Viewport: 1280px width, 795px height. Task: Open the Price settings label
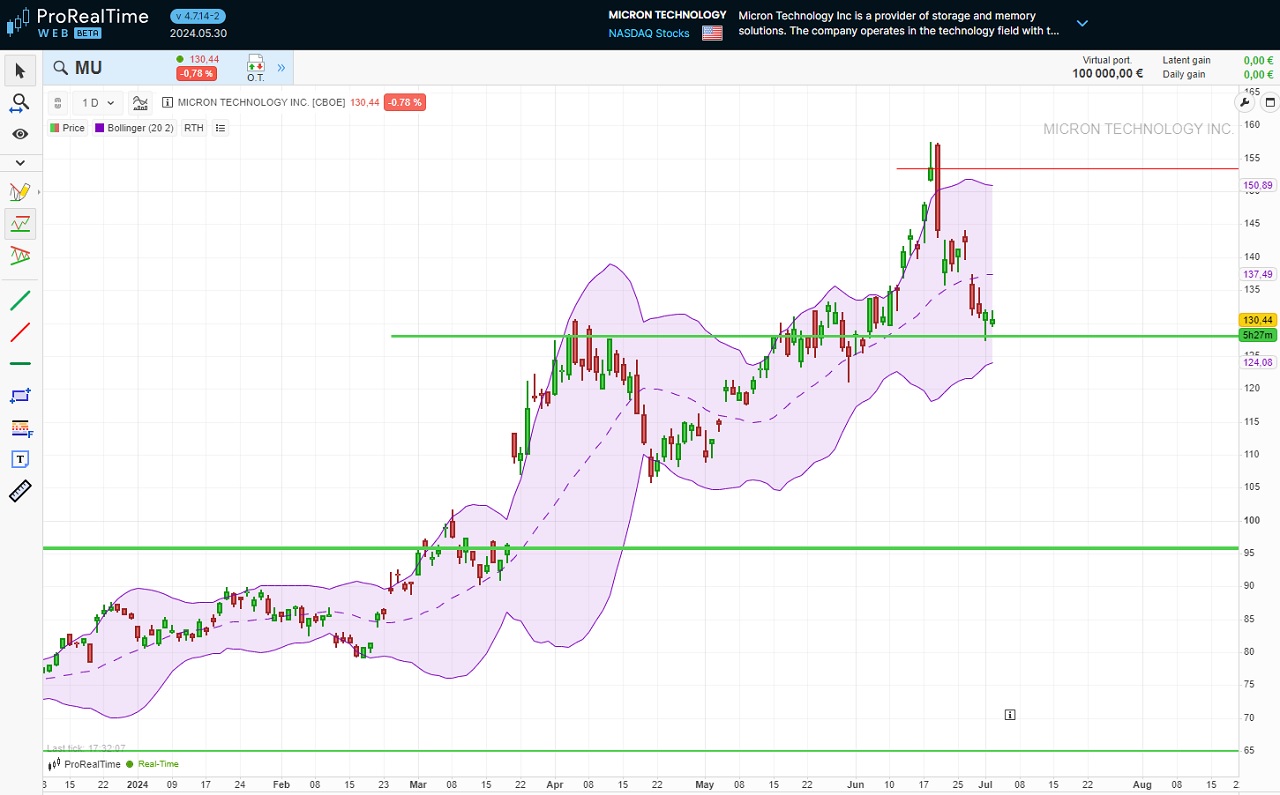click(x=67, y=128)
